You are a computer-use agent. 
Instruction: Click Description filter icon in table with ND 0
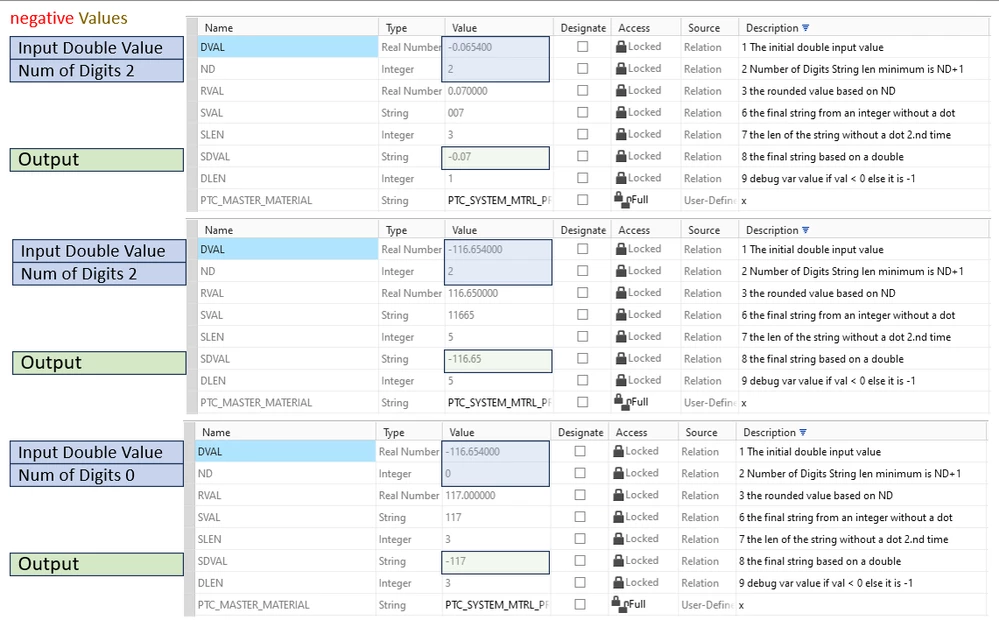point(803,432)
